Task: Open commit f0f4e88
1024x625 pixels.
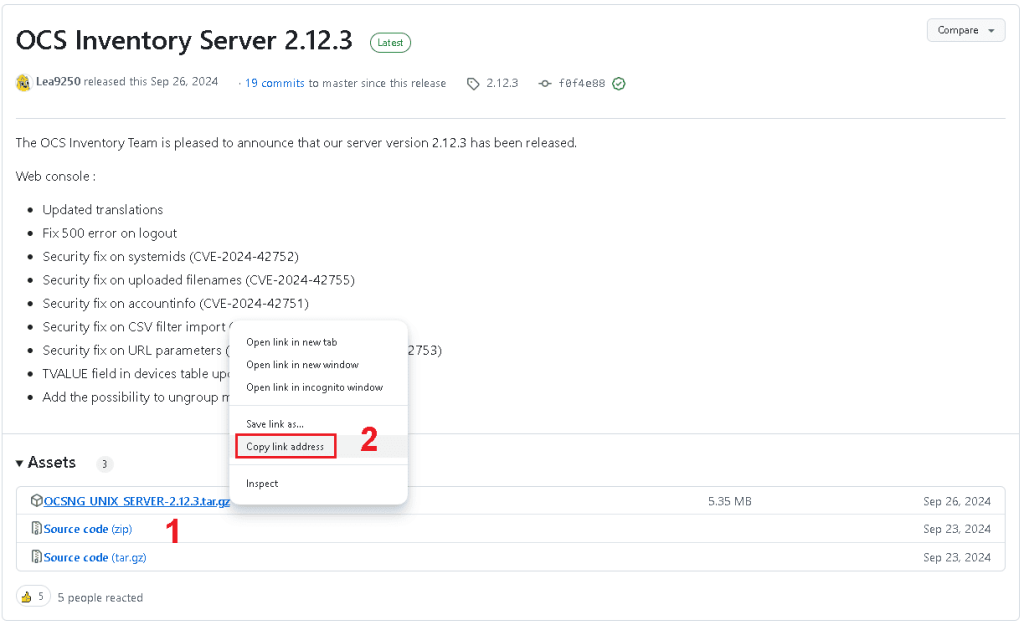Action: pyautogui.click(x=581, y=84)
